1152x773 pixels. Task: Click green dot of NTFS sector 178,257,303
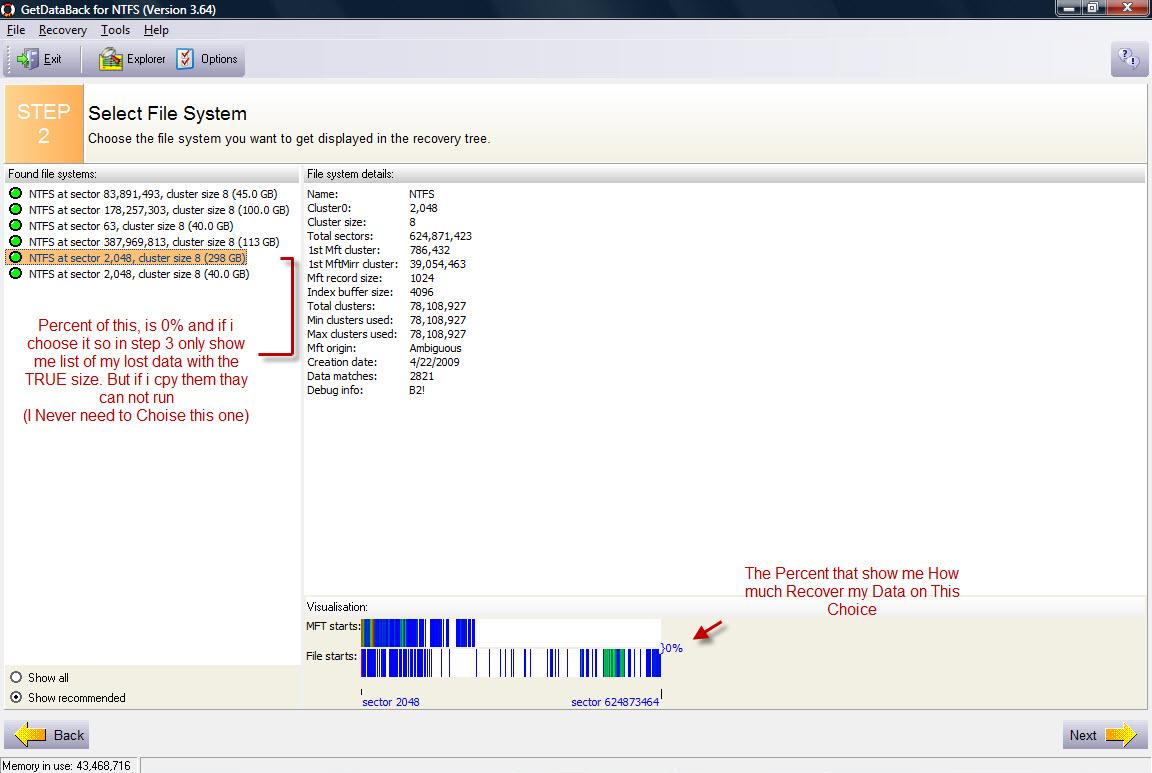click(15, 209)
